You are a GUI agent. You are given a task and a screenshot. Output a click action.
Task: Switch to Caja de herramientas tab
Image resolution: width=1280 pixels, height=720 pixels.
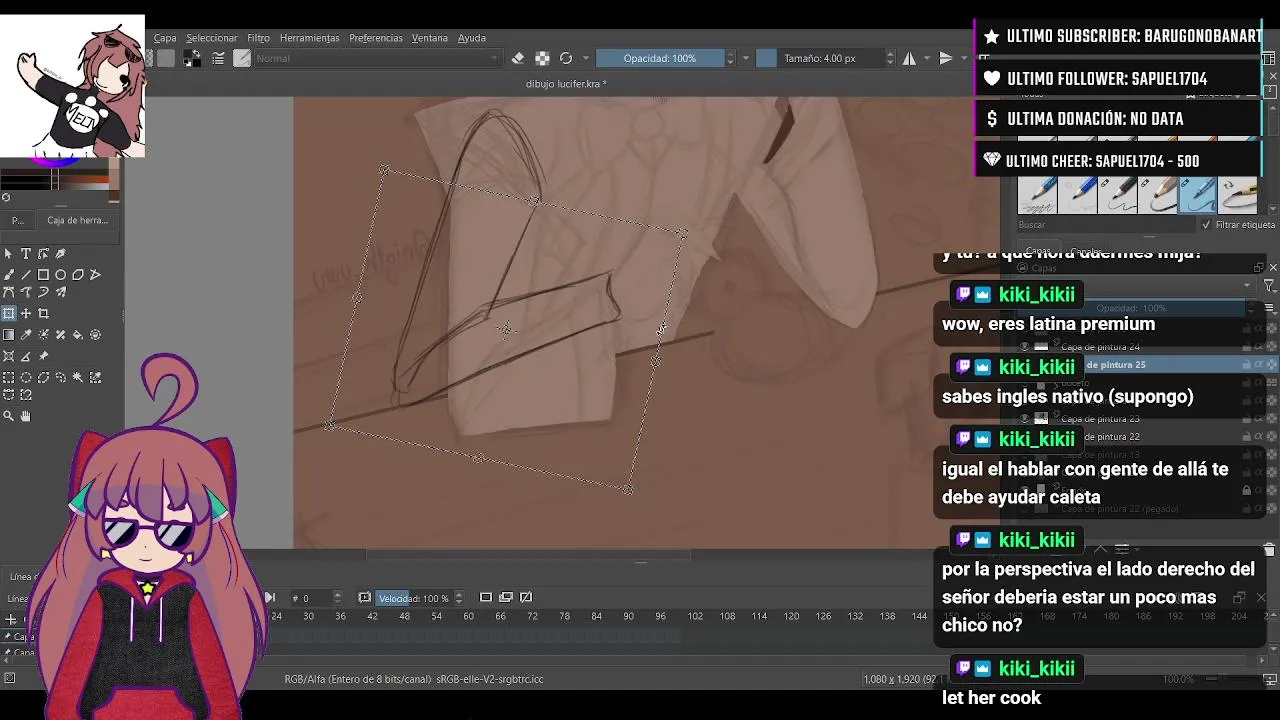(x=77, y=220)
